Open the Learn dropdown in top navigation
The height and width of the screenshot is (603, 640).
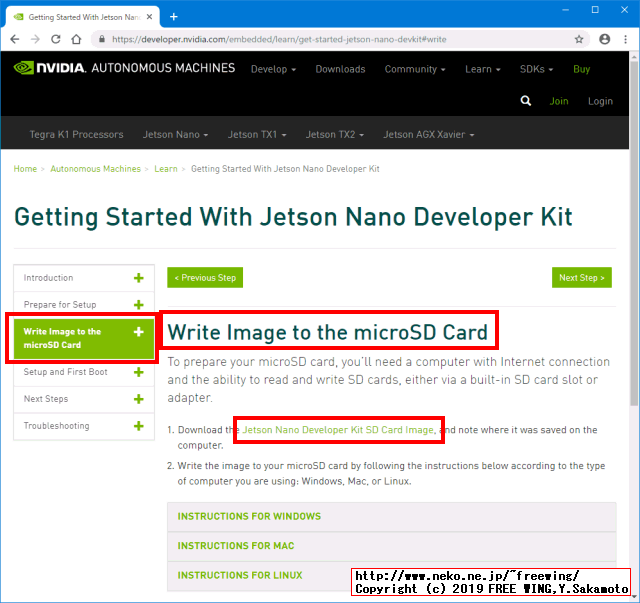tap(482, 69)
